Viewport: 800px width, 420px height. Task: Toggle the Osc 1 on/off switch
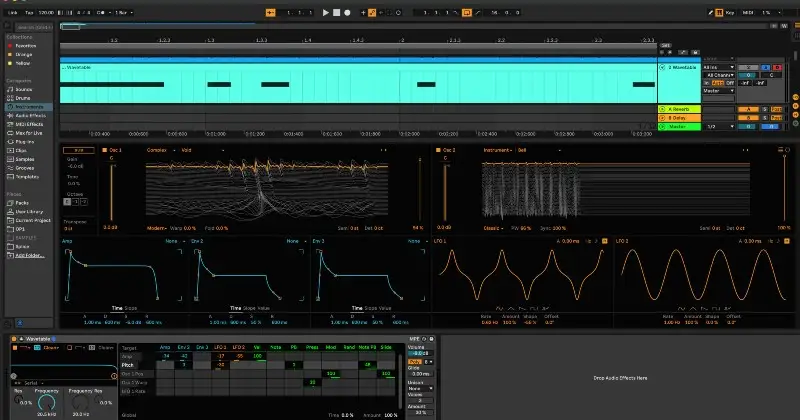tap(104, 150)
